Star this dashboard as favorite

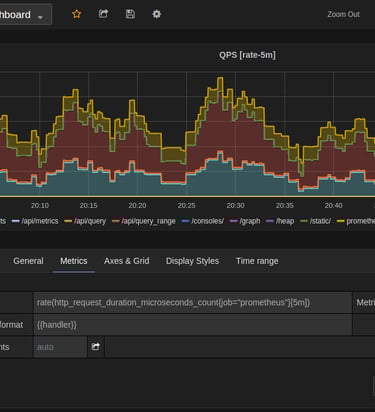77,14
